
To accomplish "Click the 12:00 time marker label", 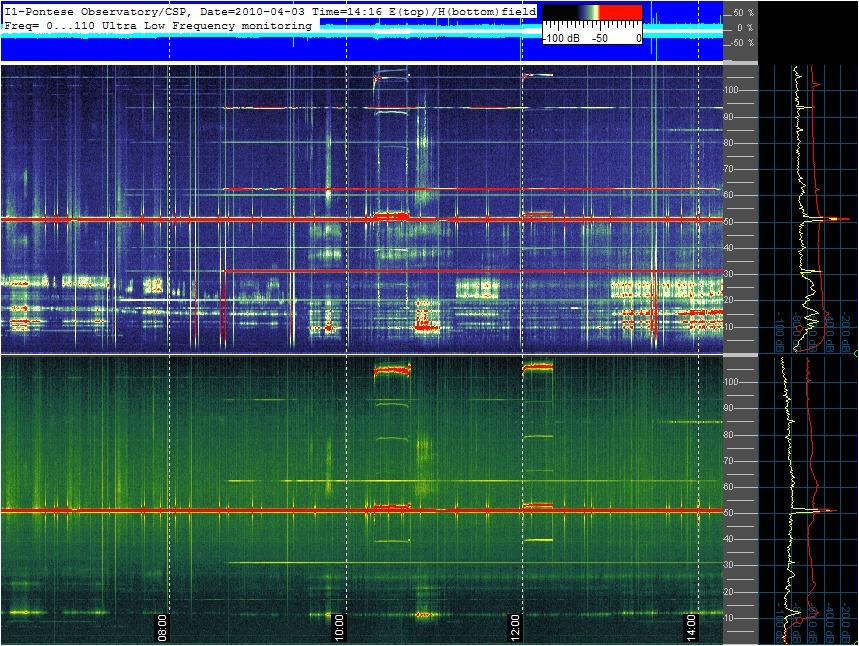I will coord(516,627).
